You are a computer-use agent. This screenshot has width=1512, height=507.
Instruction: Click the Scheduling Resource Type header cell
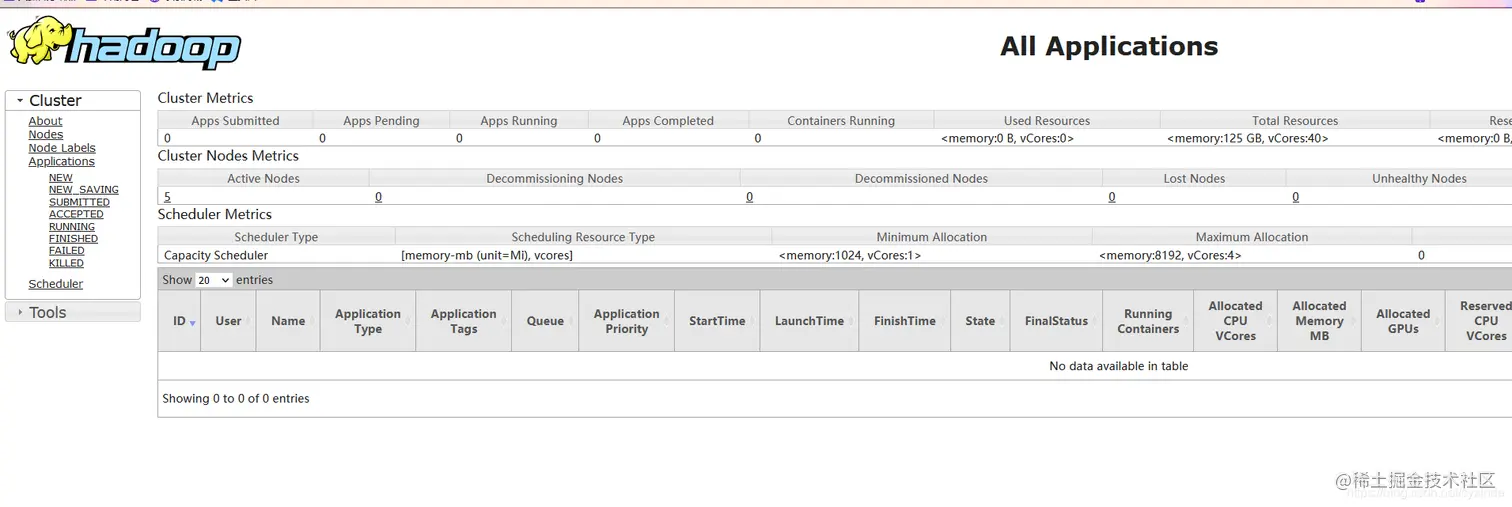tap(583, 237)
